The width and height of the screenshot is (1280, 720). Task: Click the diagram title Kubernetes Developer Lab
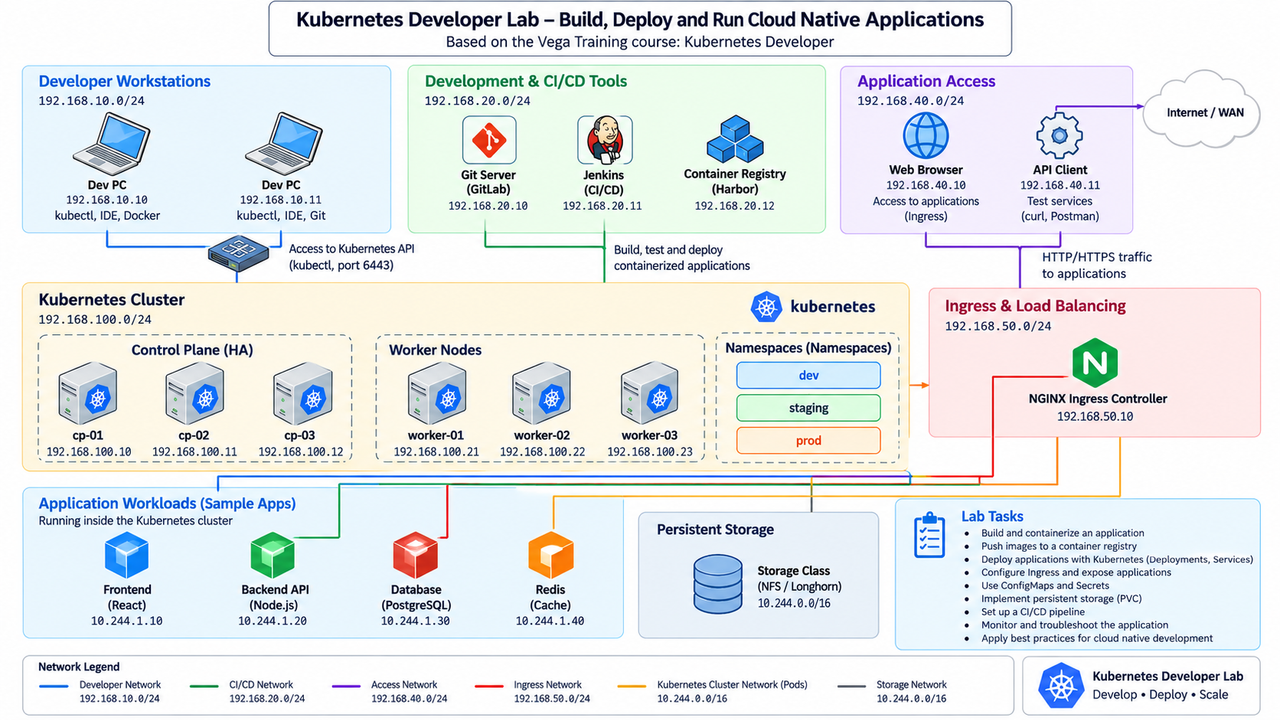pyautogui.click(x=640, y=19)
